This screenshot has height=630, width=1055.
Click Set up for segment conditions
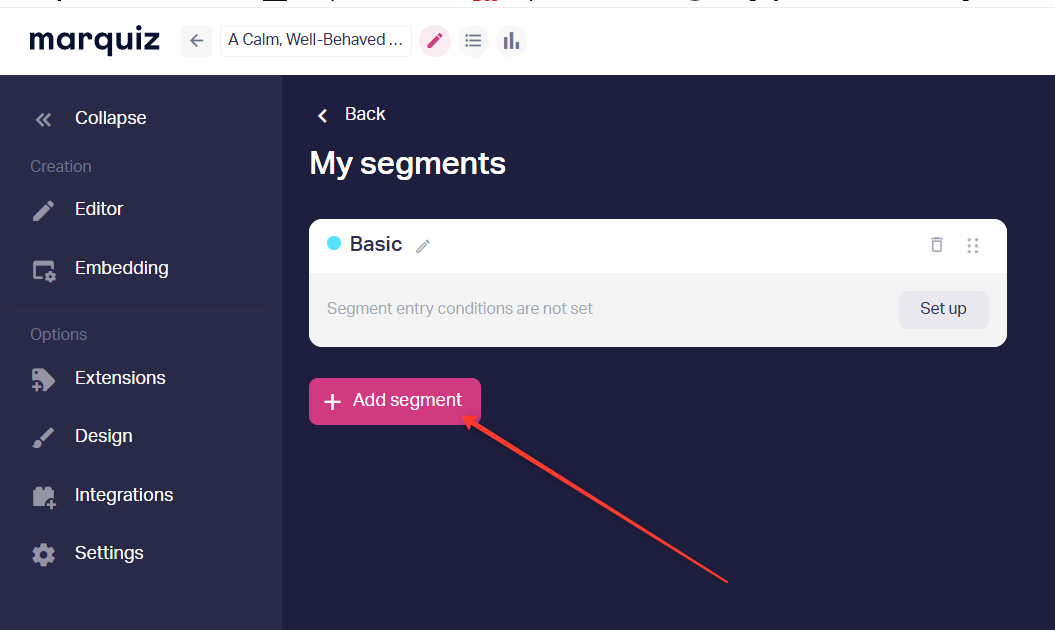click(x=943, y=310)
